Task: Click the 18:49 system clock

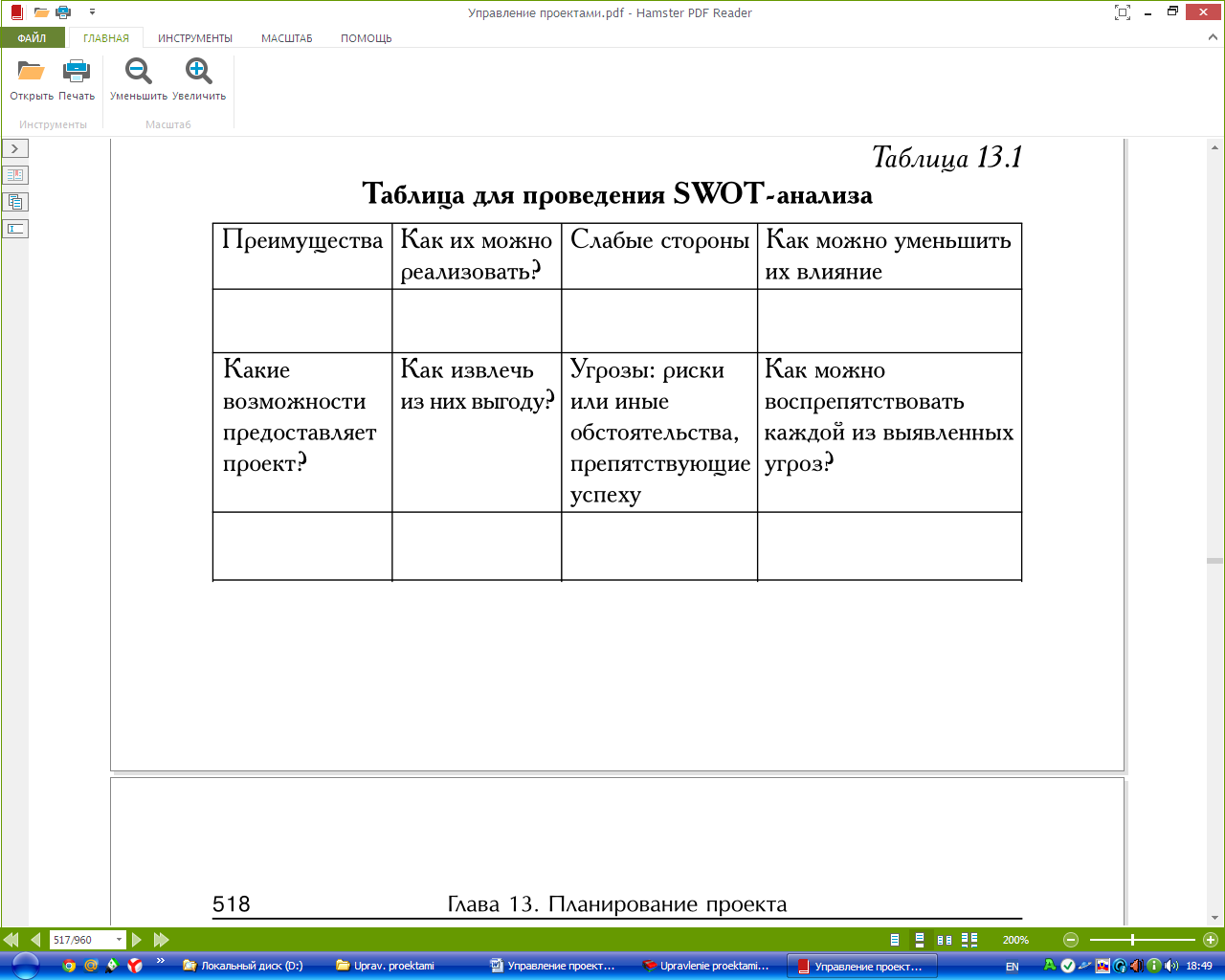Action: click(x=1199, y=967)
